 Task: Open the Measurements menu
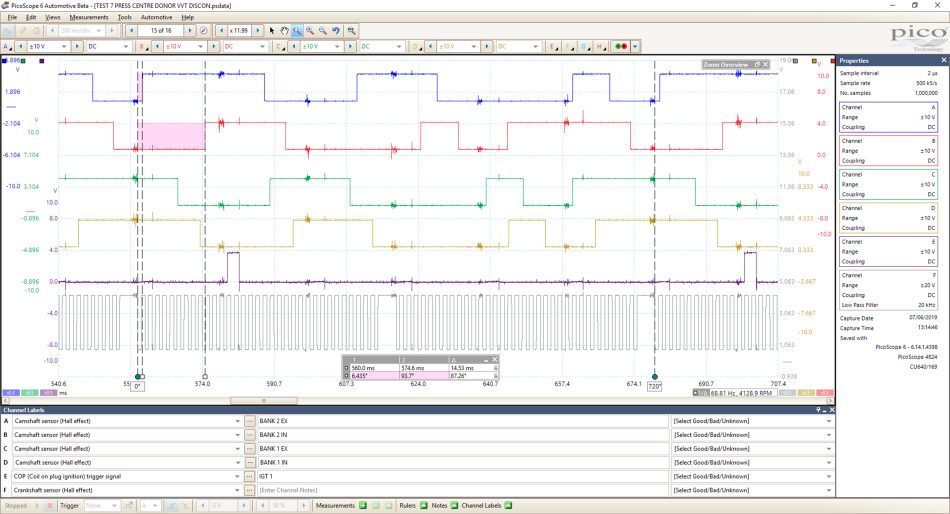(88, 17)
